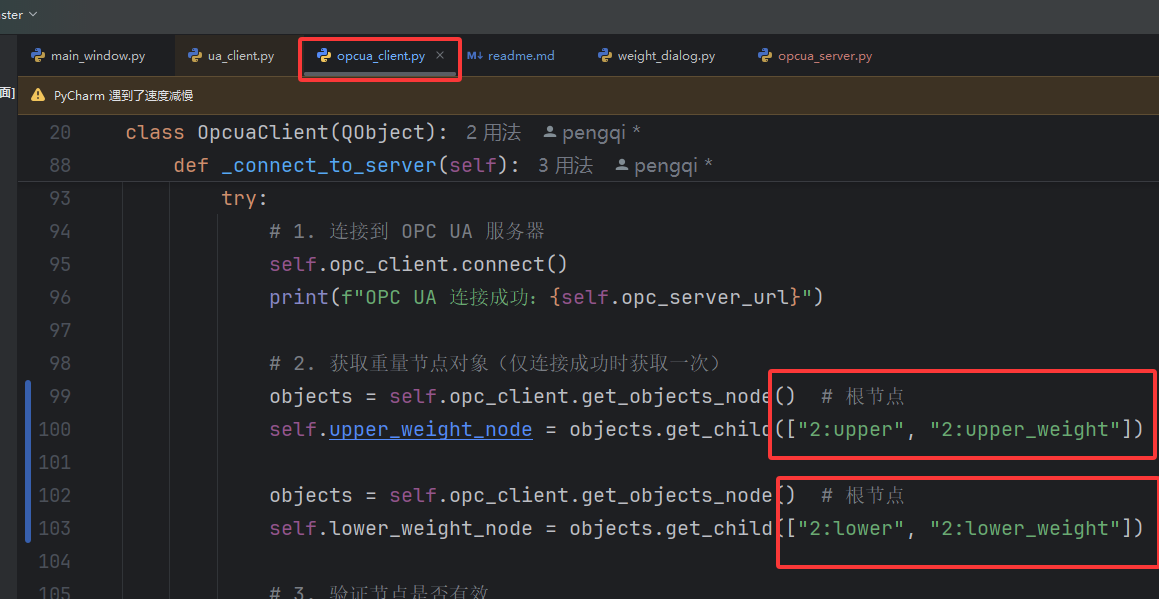This screenshot has width=1159, height=599.
Task: Show the "3 用法" usages for _connect_to_server
Action: tap(565, 165)
